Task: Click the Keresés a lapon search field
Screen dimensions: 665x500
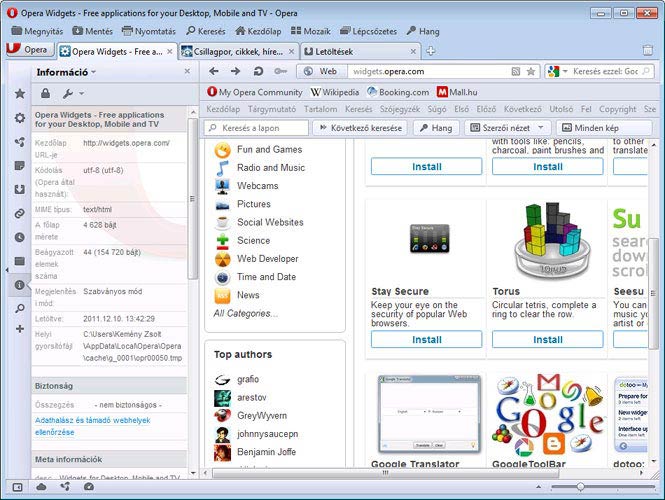Action: 256,128
